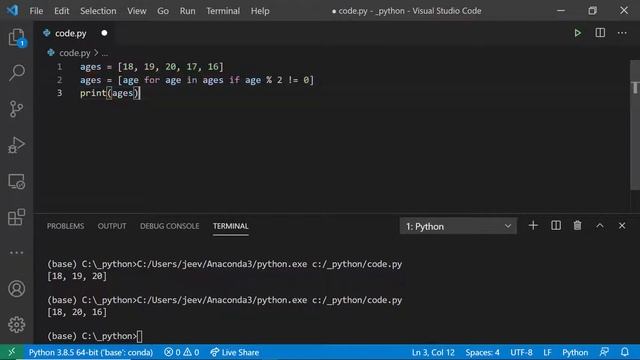Split the terminal panel
Viewport: 640px width, 360px height.
tap(556, 226)
